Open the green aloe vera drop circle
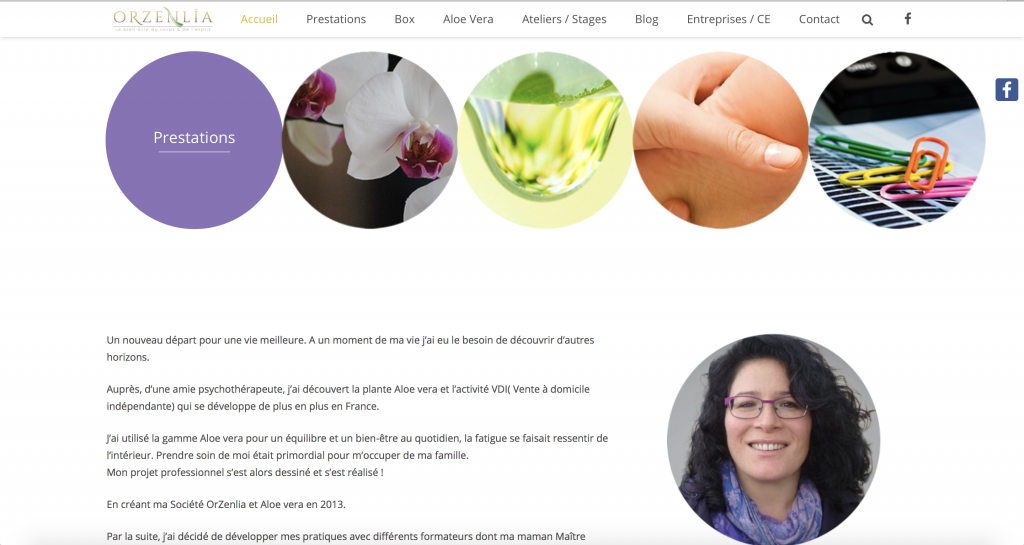 [545, 140]
